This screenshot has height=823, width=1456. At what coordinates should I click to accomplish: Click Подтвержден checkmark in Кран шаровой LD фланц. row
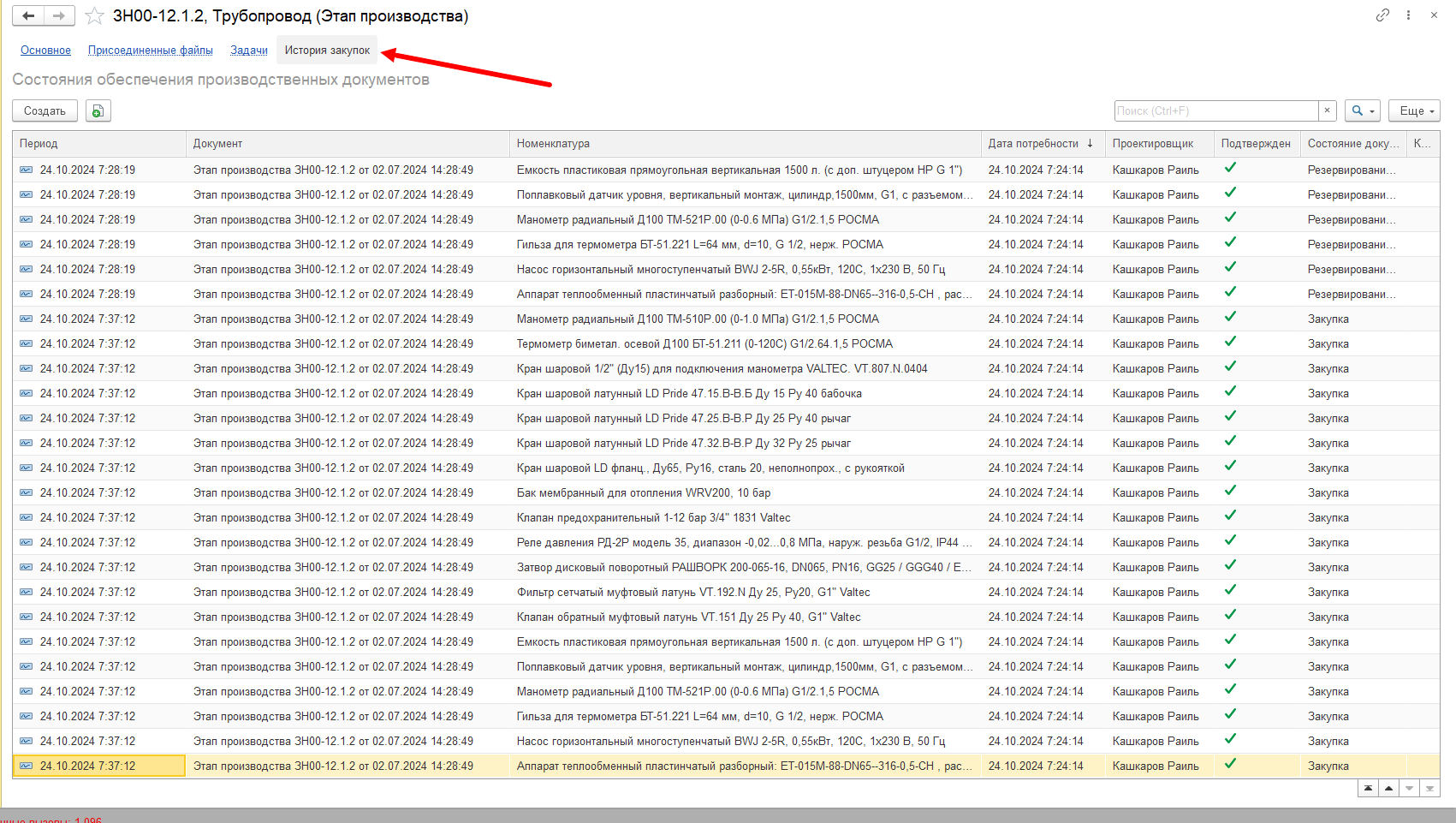1230,466
